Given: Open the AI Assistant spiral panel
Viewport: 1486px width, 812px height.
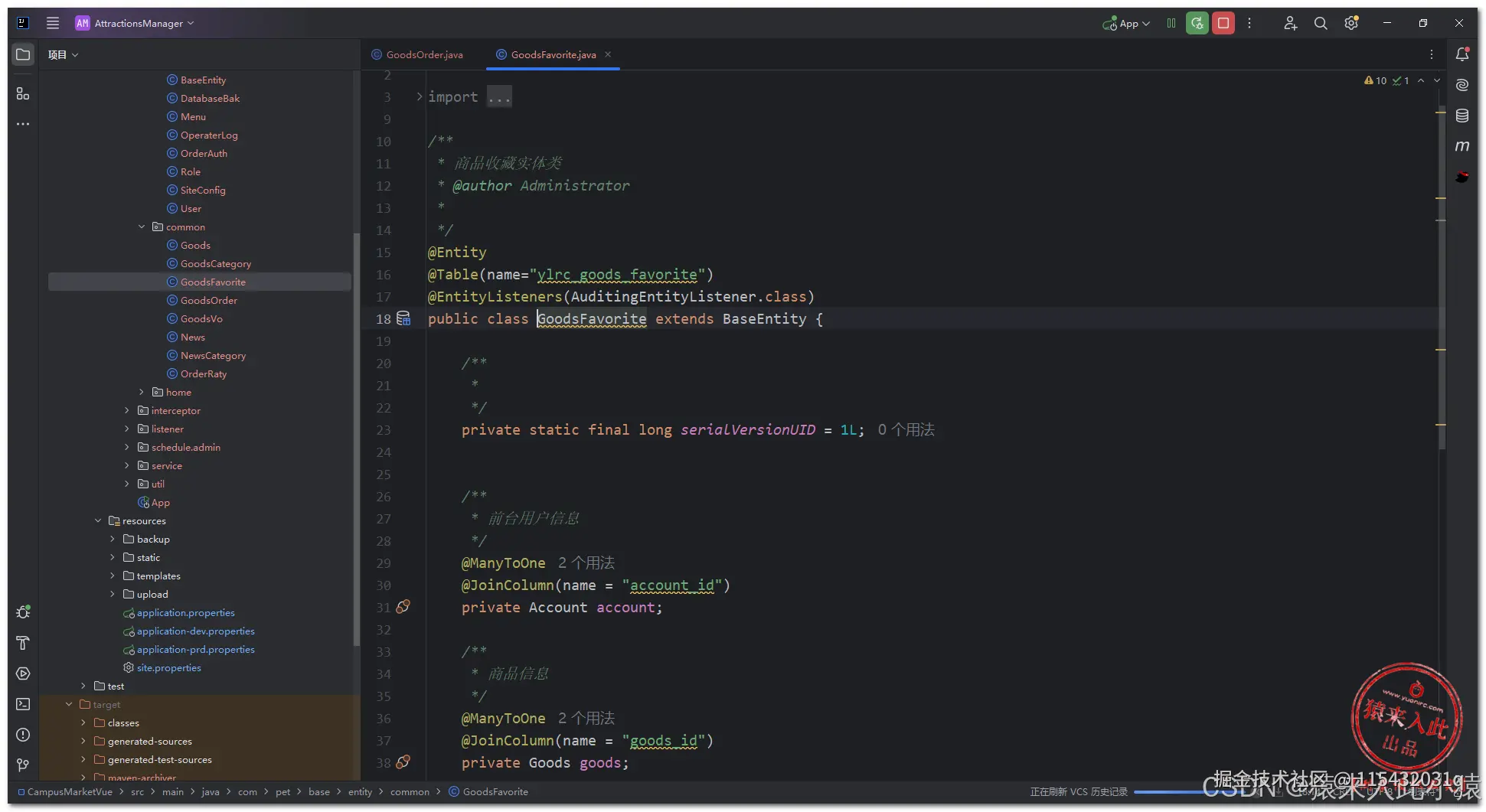Looking at the screenshot, I should (x=1462, y=85).
